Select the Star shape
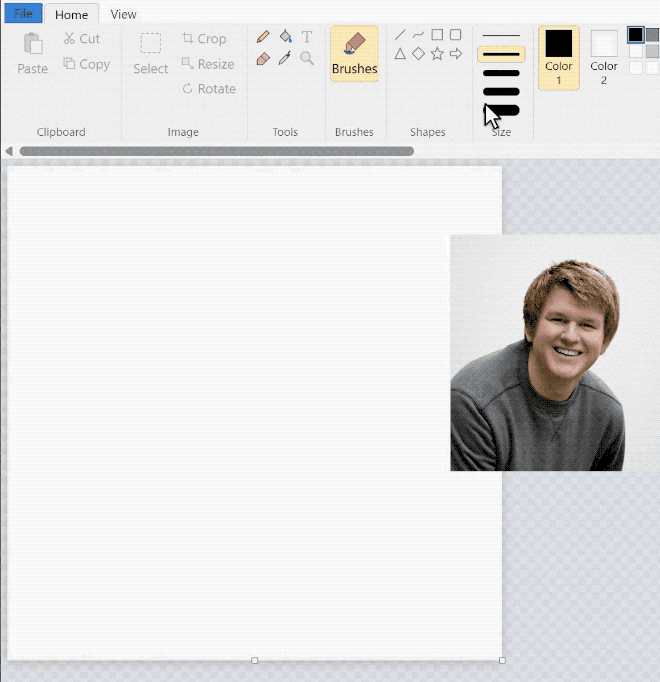 point(437,54)
